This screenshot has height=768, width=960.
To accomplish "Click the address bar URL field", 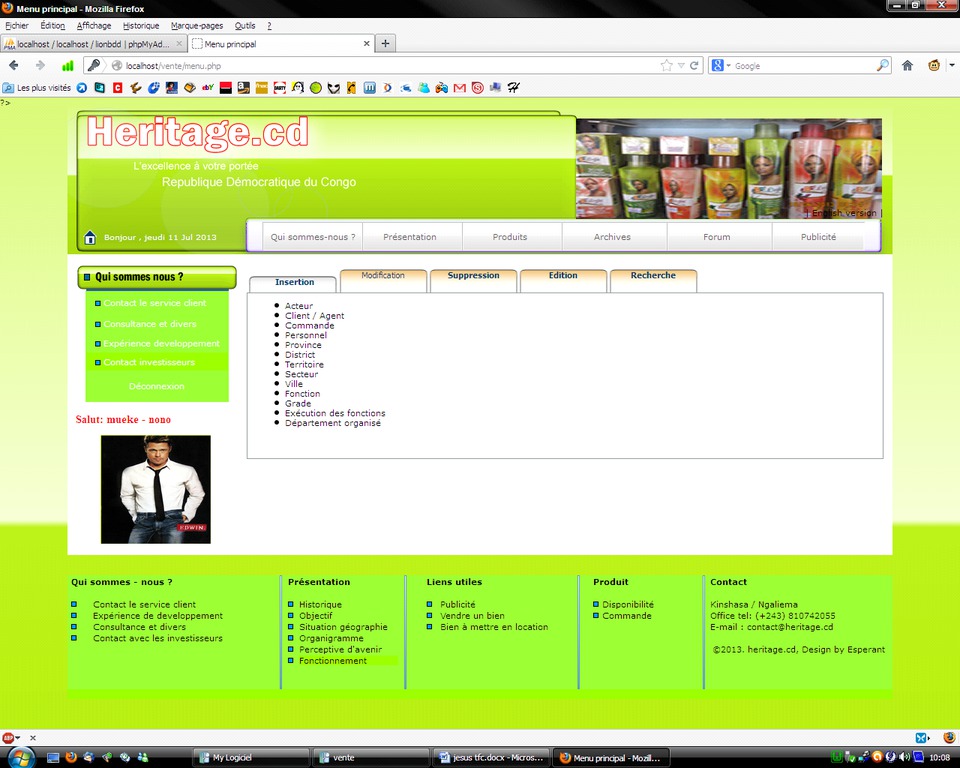I will tap(391, 66).
